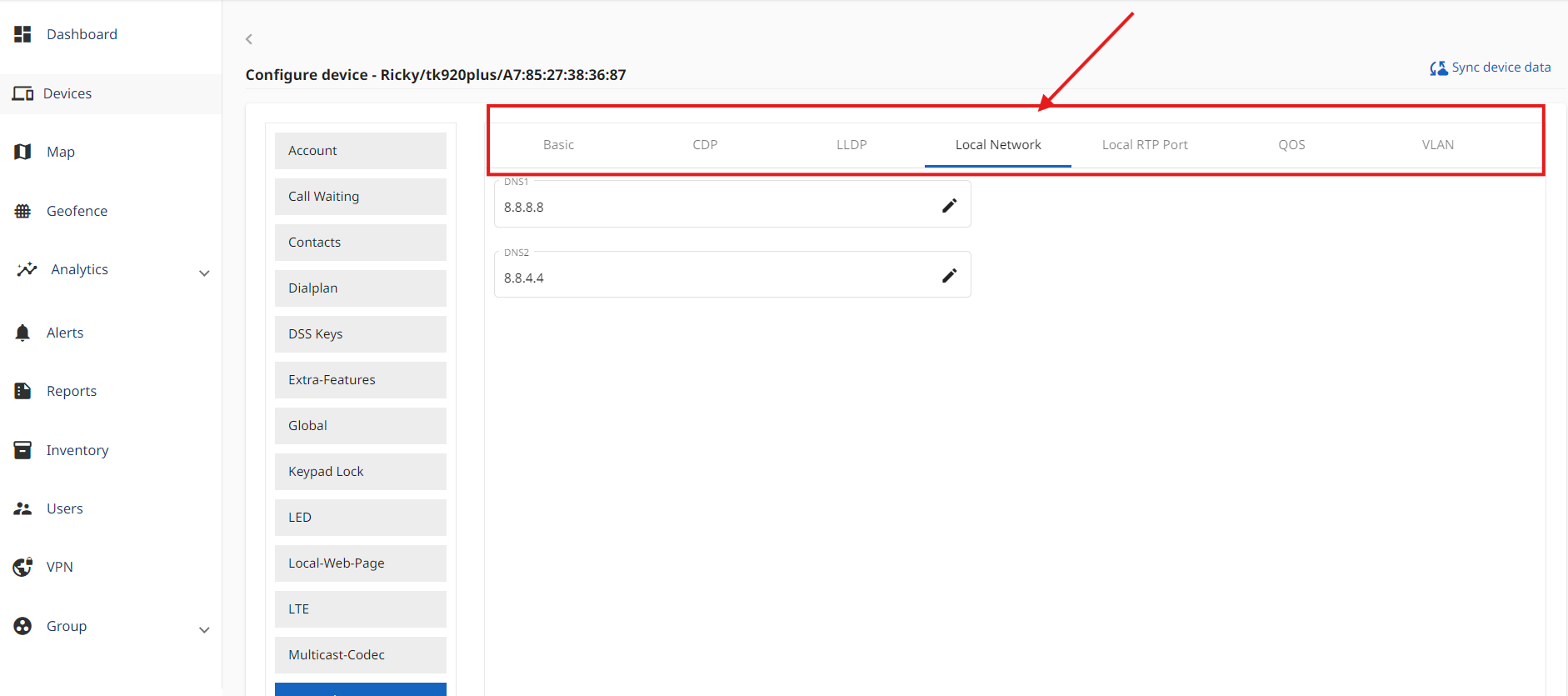The image size is (1568, 696).
Task: Go back with the left chevron
Action: click(249, 39)
